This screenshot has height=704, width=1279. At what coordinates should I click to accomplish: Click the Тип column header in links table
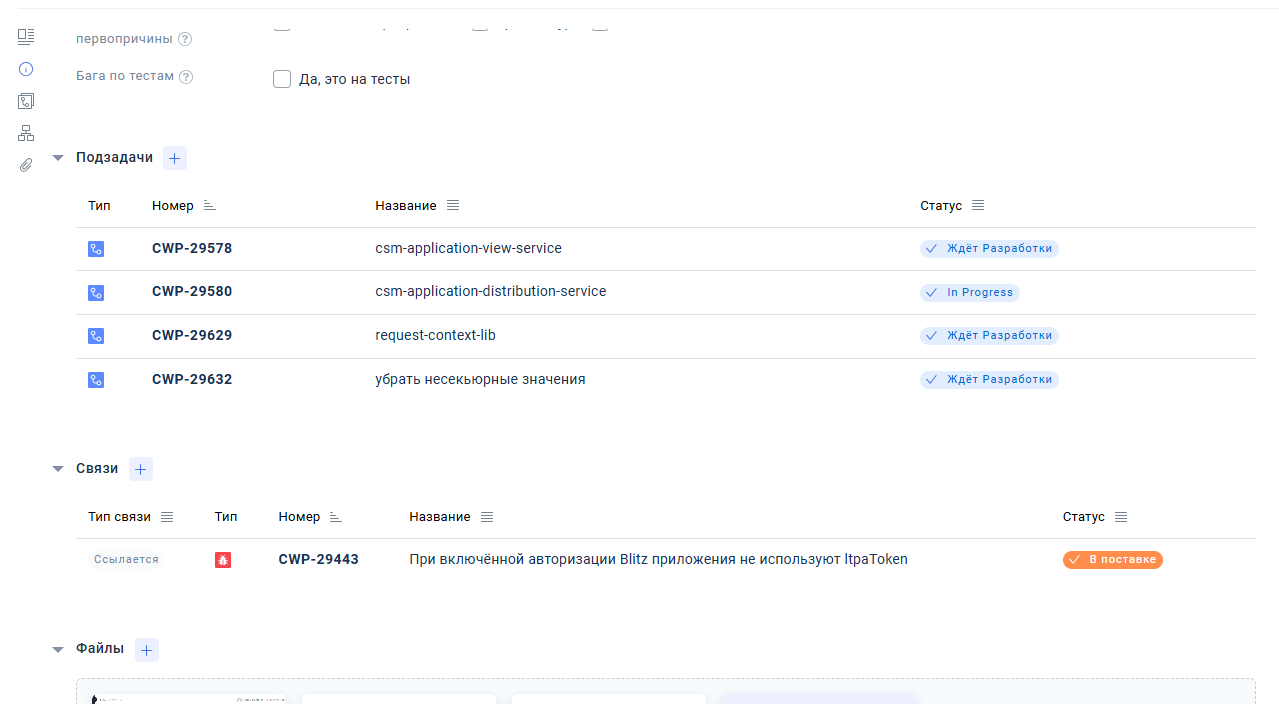click(x=226, y=517)
